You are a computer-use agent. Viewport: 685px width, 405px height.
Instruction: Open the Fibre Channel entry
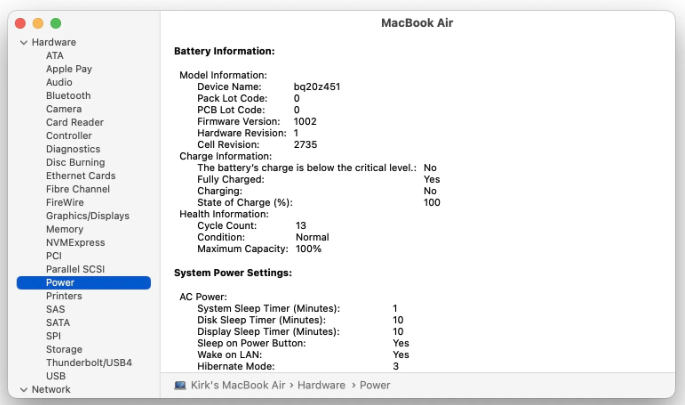pyautogui.click(x=78, y=189)
